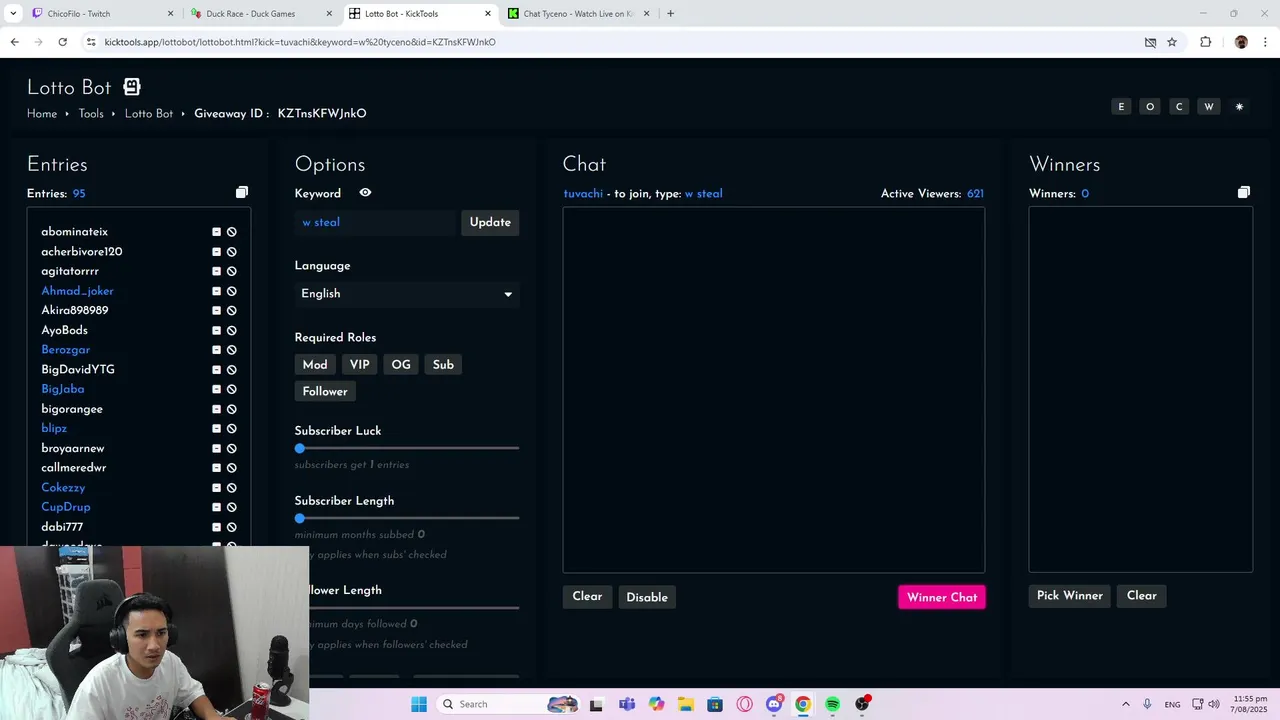This screenshot has height=720, width=1280.
Task: Open Chrome tab search dropdown arrow
Action: click(x=13, y=14)
